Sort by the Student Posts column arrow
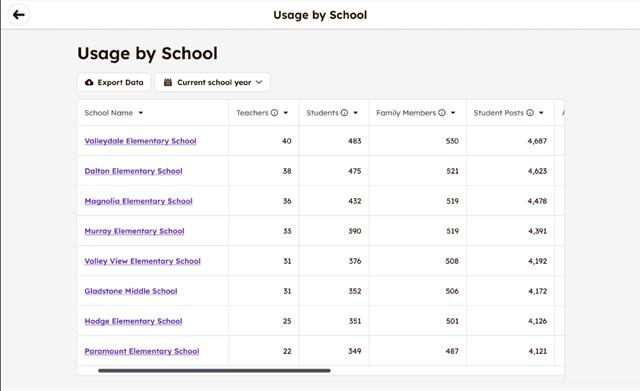The width and height of the screenshot is (640, 391). [541, 113]
